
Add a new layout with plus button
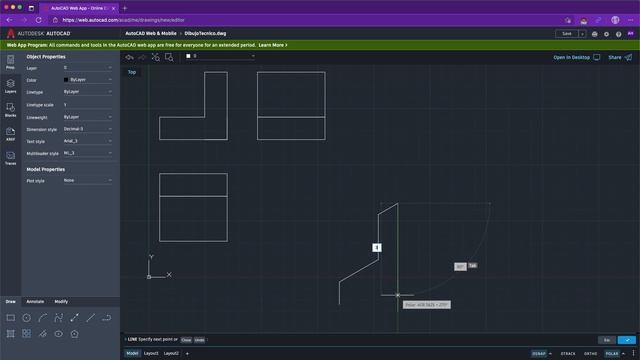click(x=187, y=353)
